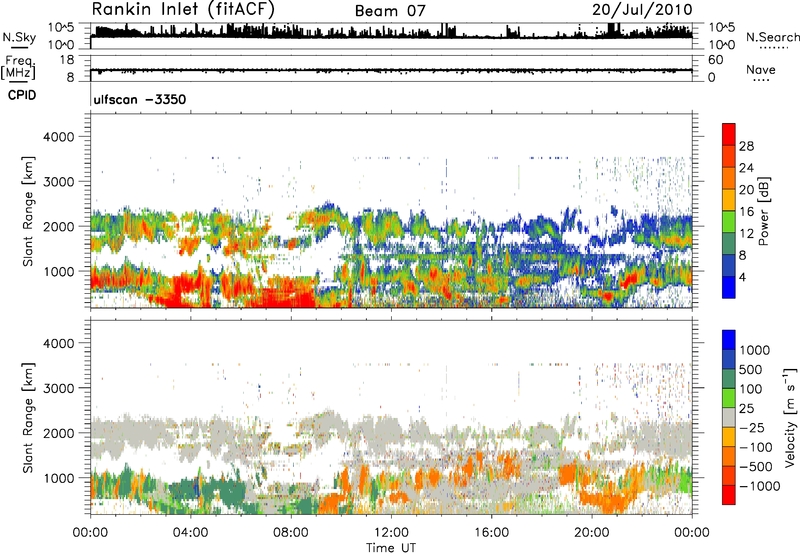800x554 pixels.
Task: Click the '16:00' time axis tick label
Action: point(491,533)
